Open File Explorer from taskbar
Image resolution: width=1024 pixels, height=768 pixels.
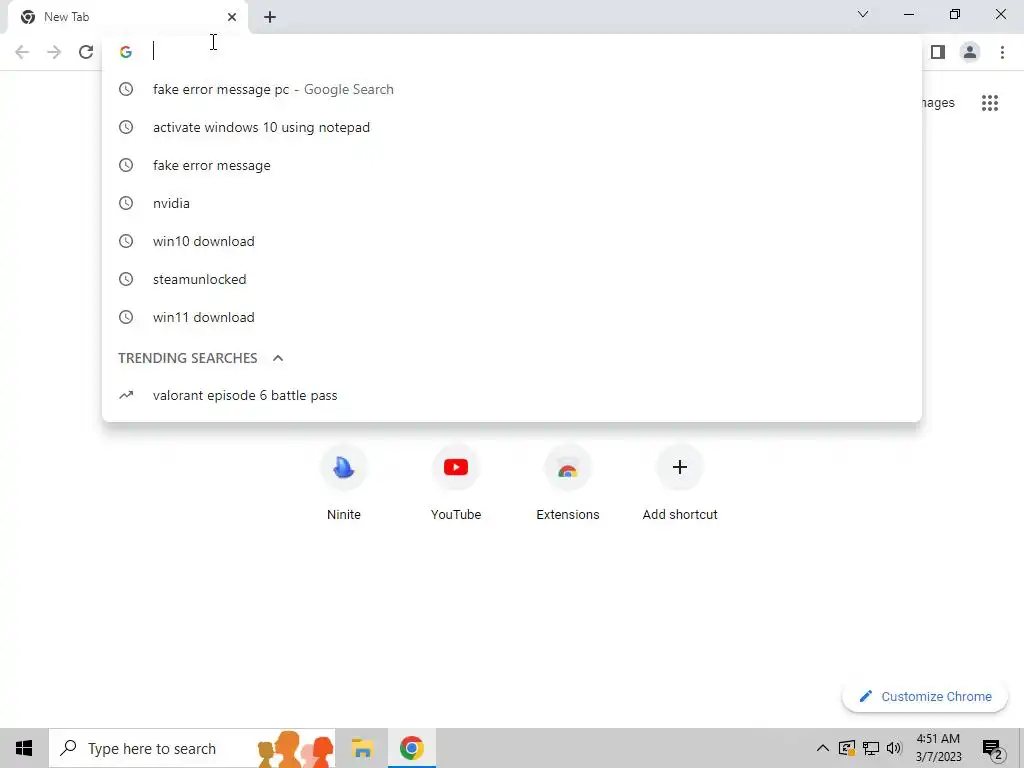(362, 748)
